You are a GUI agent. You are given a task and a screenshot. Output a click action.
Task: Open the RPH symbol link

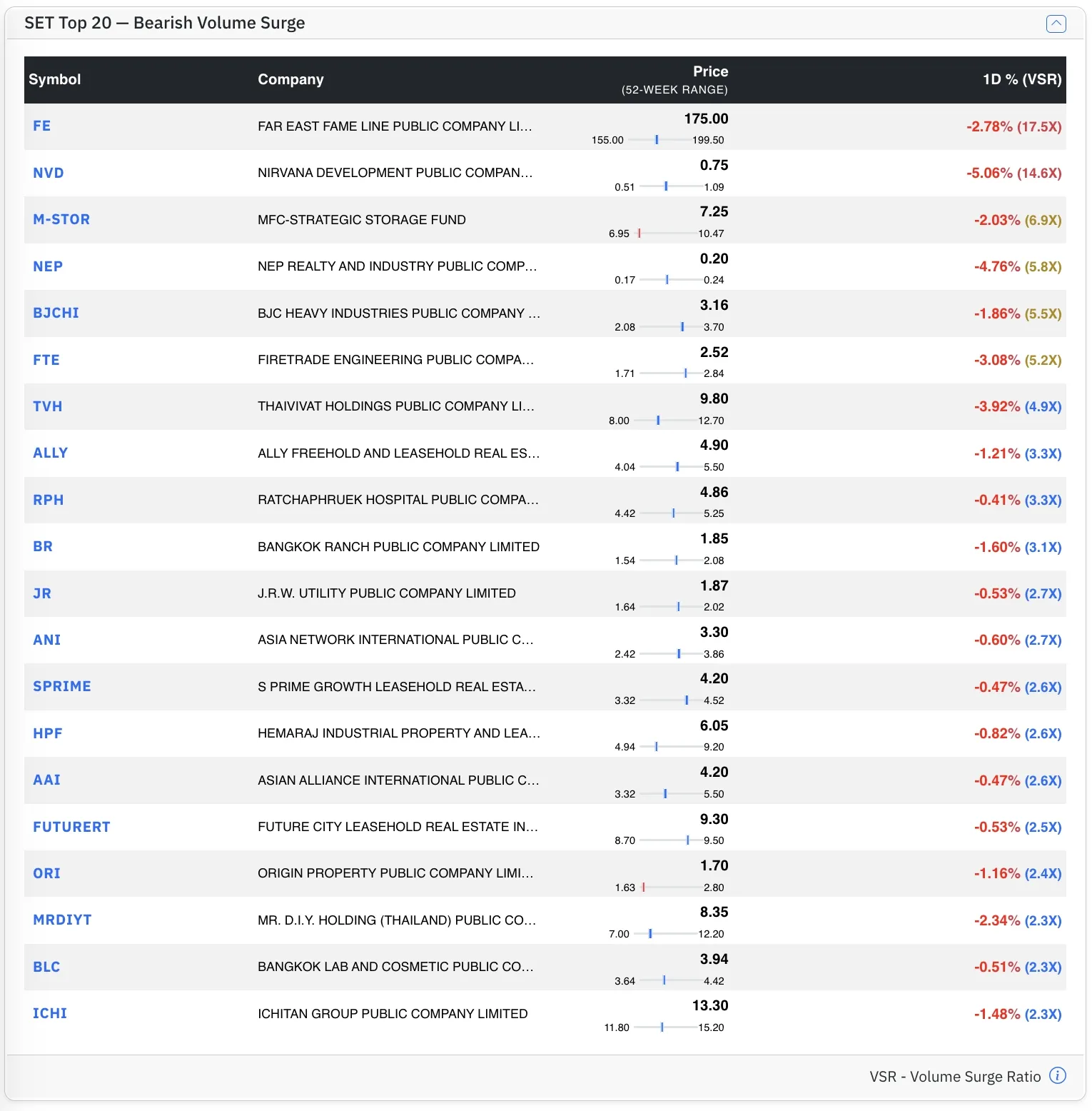(x=49, y=500)
